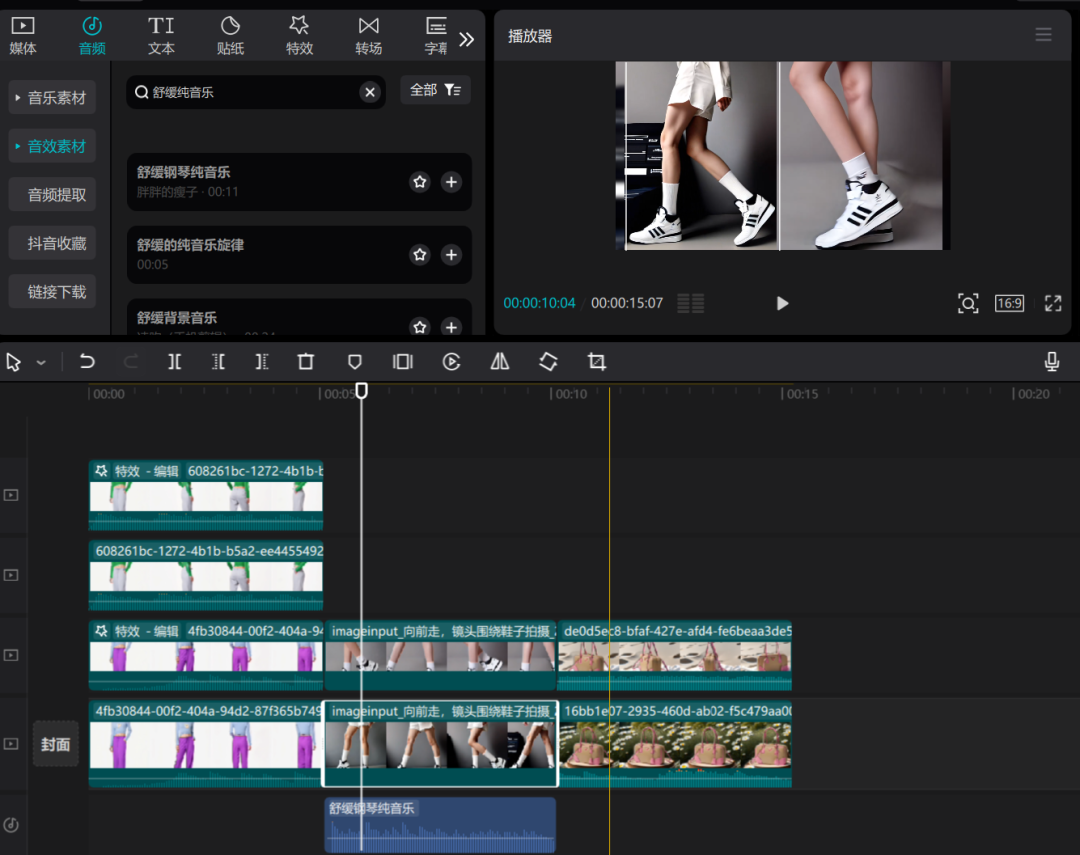Start voice recording with microphone icon
1080x855 pixels.
pyautogui.click(x=1052, y=362)
